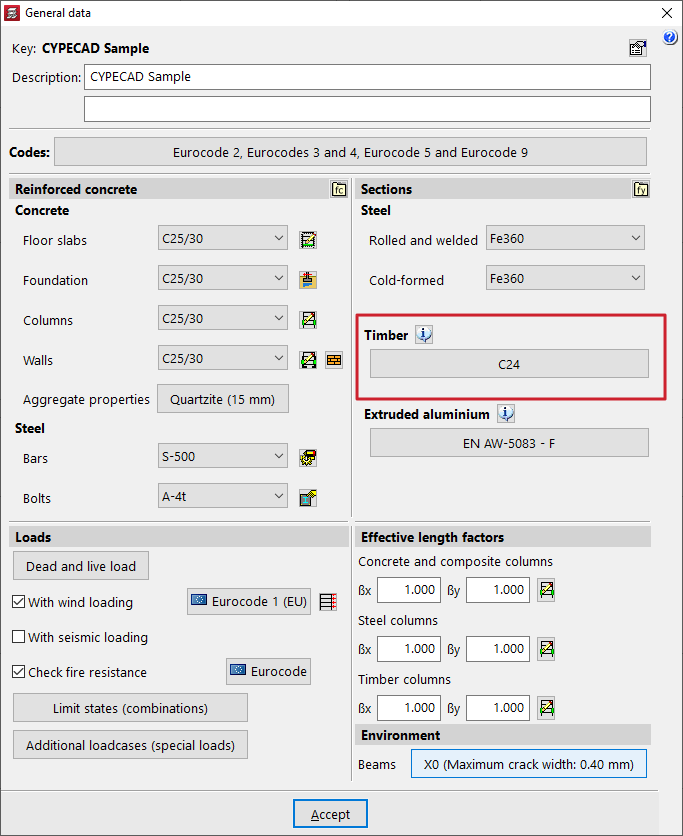This screenshot has width=683, height=836.
Task: Click the icon next to Bars steel dropdown
Action: 308,458
